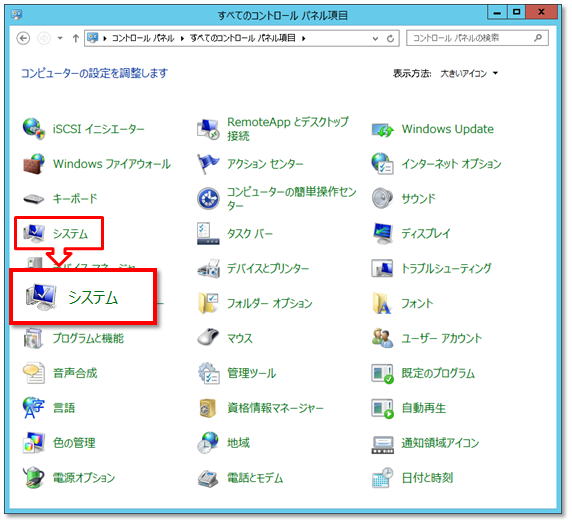Open the 通知領域アイコン icon
Image resolution: width=572 pixels, height=524 pixels.
[382, 444]
